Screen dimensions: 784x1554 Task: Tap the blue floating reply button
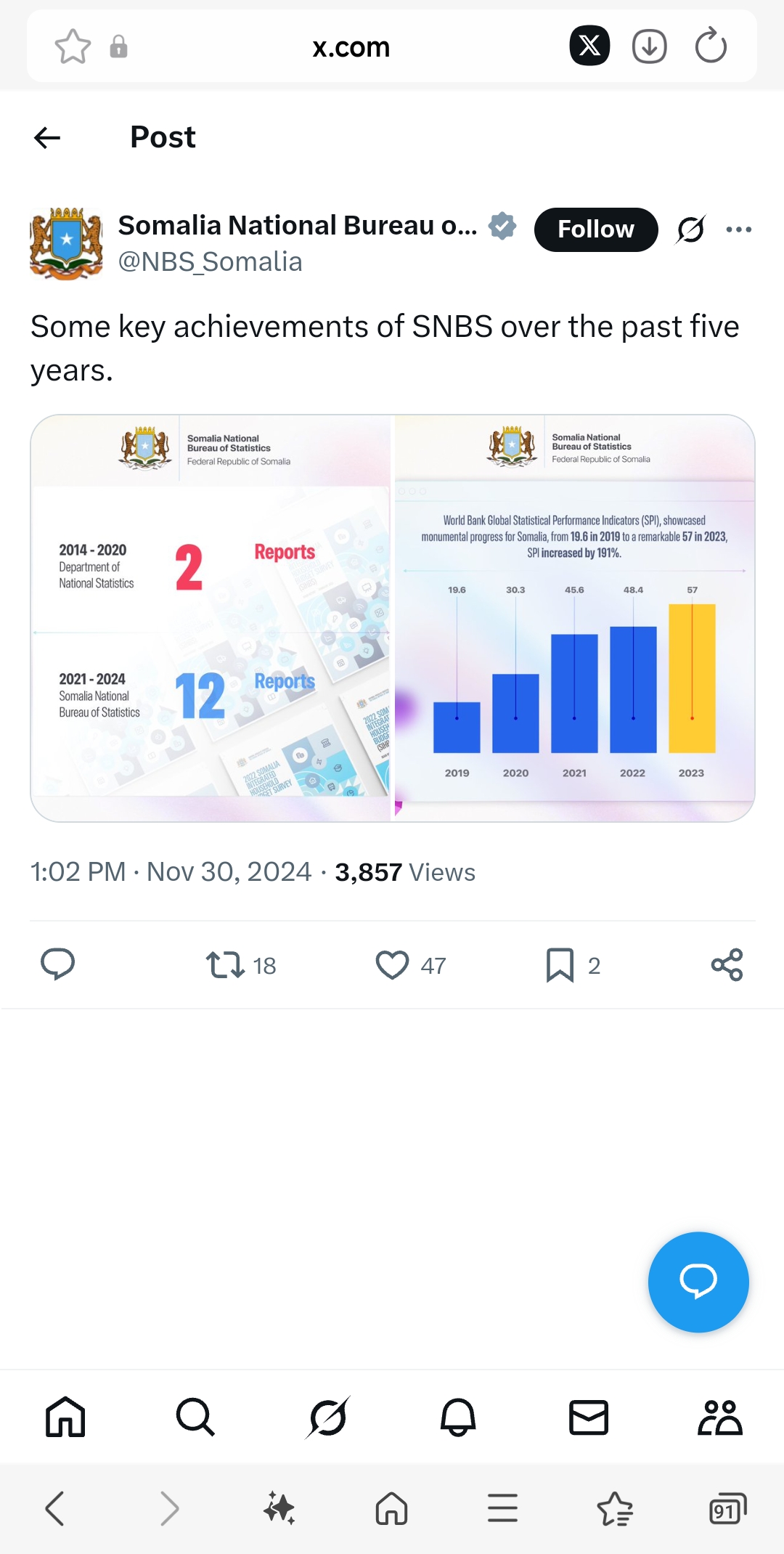pos(698,1282)
